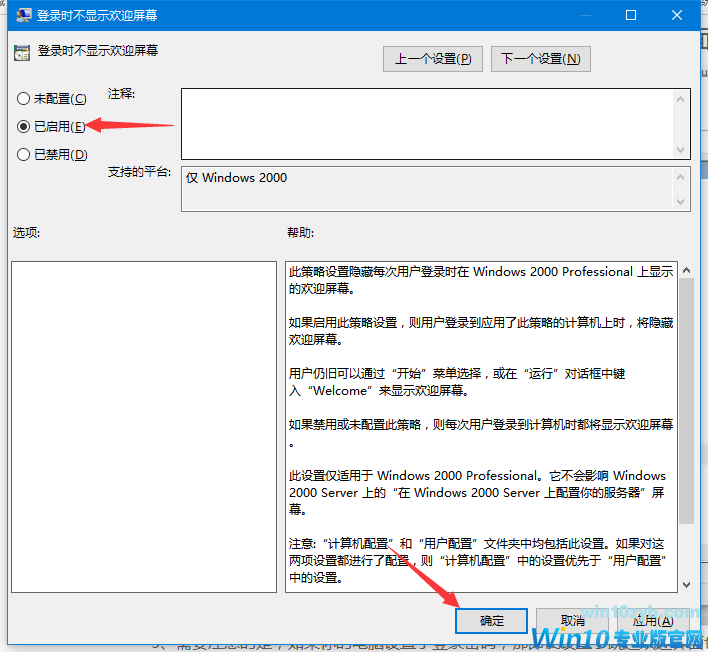Click the 支持的平台 box scroll up arrow
This screenshot has width=708, height=652.
pos(680,177)
